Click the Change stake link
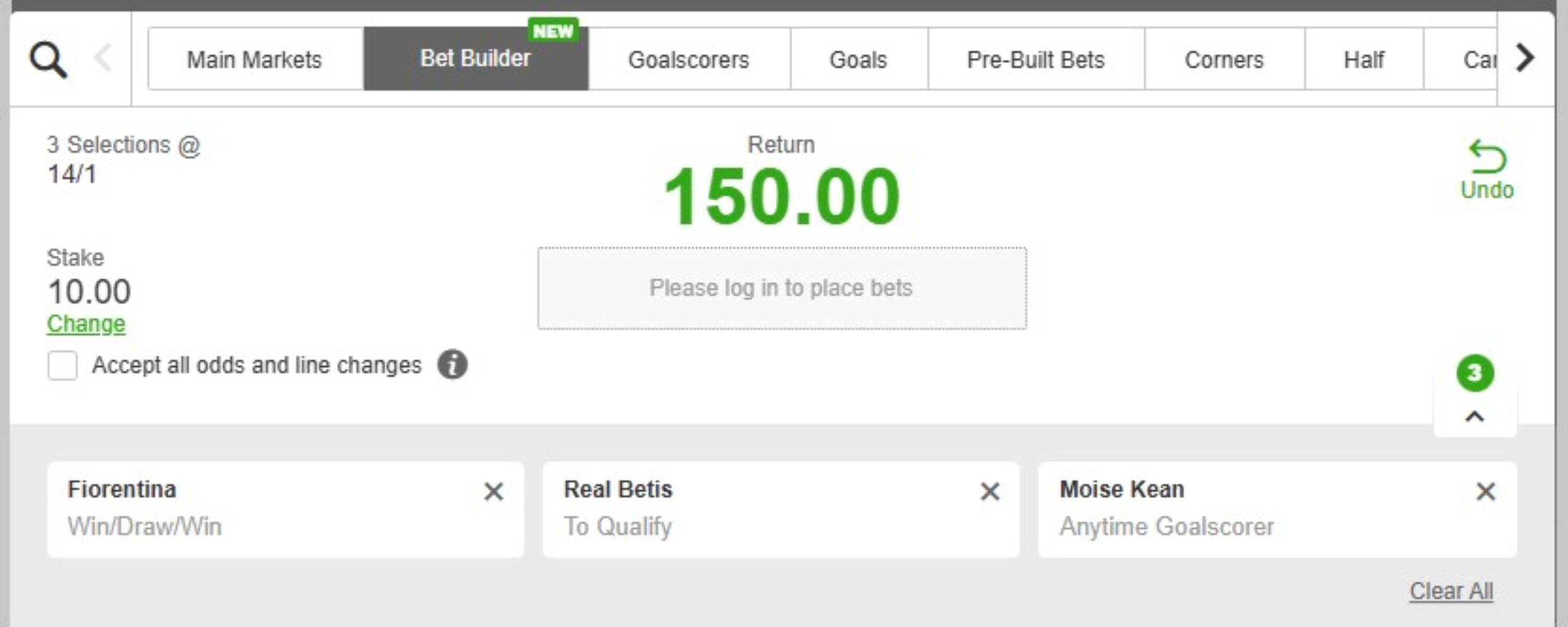1568x627 pixels. tap(86, 324)
